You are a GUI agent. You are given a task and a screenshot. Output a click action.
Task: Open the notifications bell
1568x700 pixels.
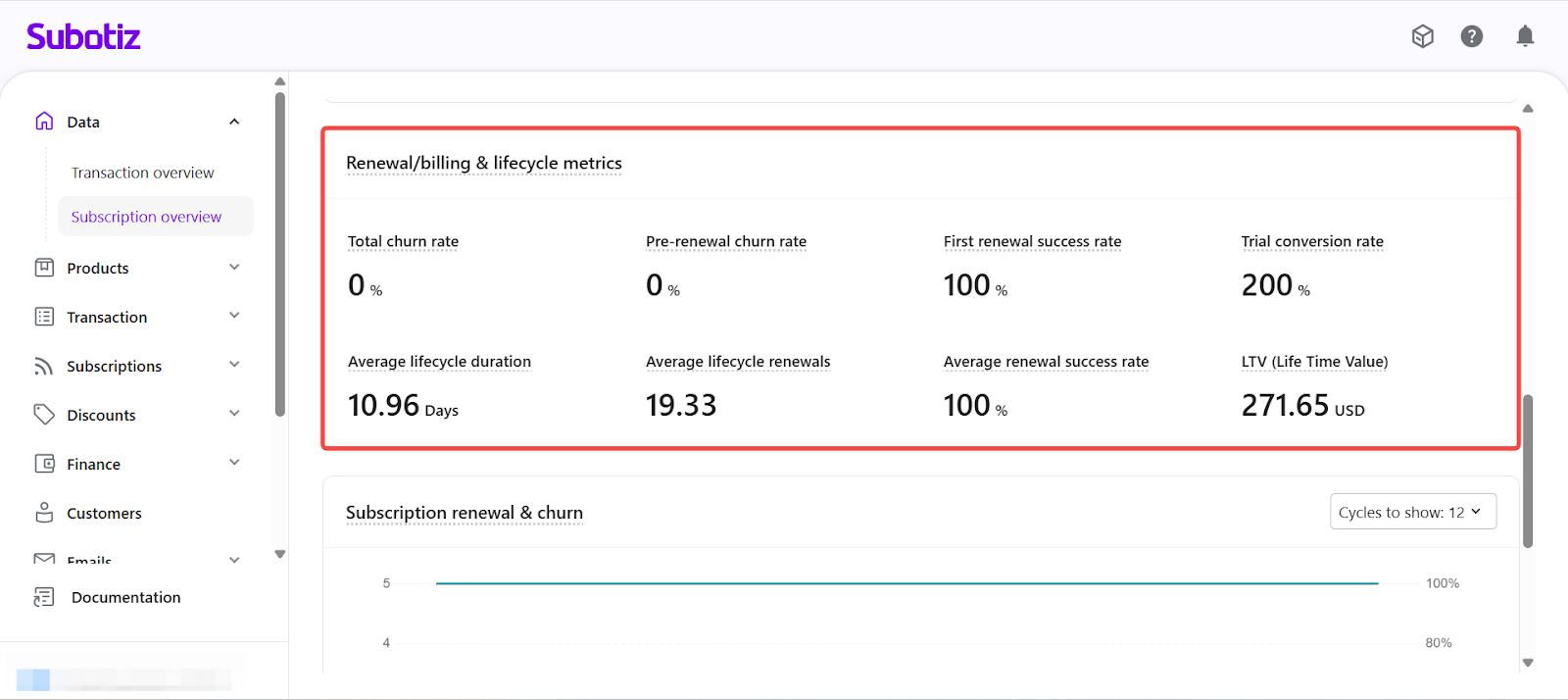click(x=1525, y=36)
